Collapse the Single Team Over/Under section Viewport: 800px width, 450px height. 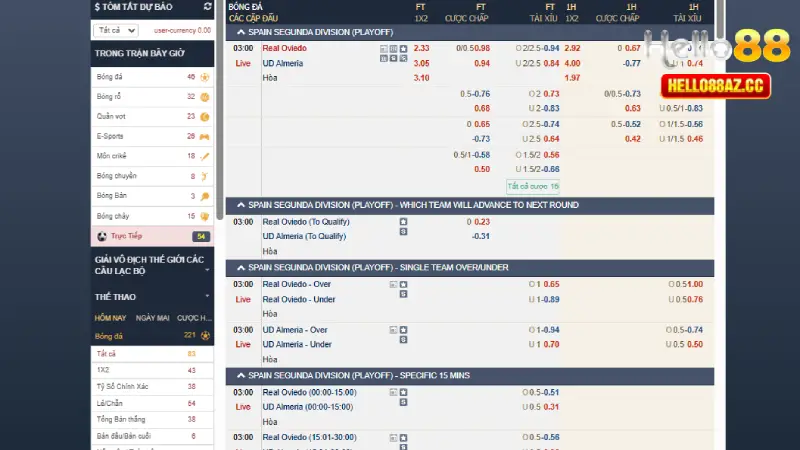[x=240, y=268]
